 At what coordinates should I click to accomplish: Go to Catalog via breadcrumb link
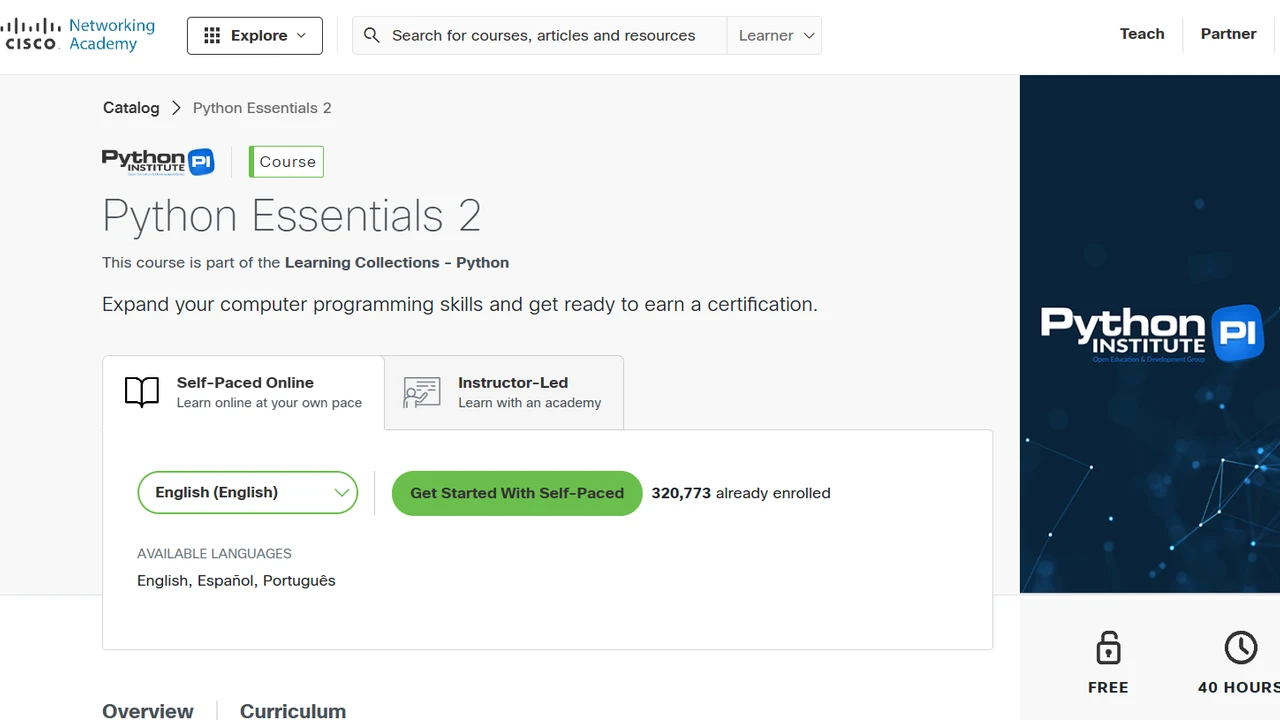coord(131,108)
